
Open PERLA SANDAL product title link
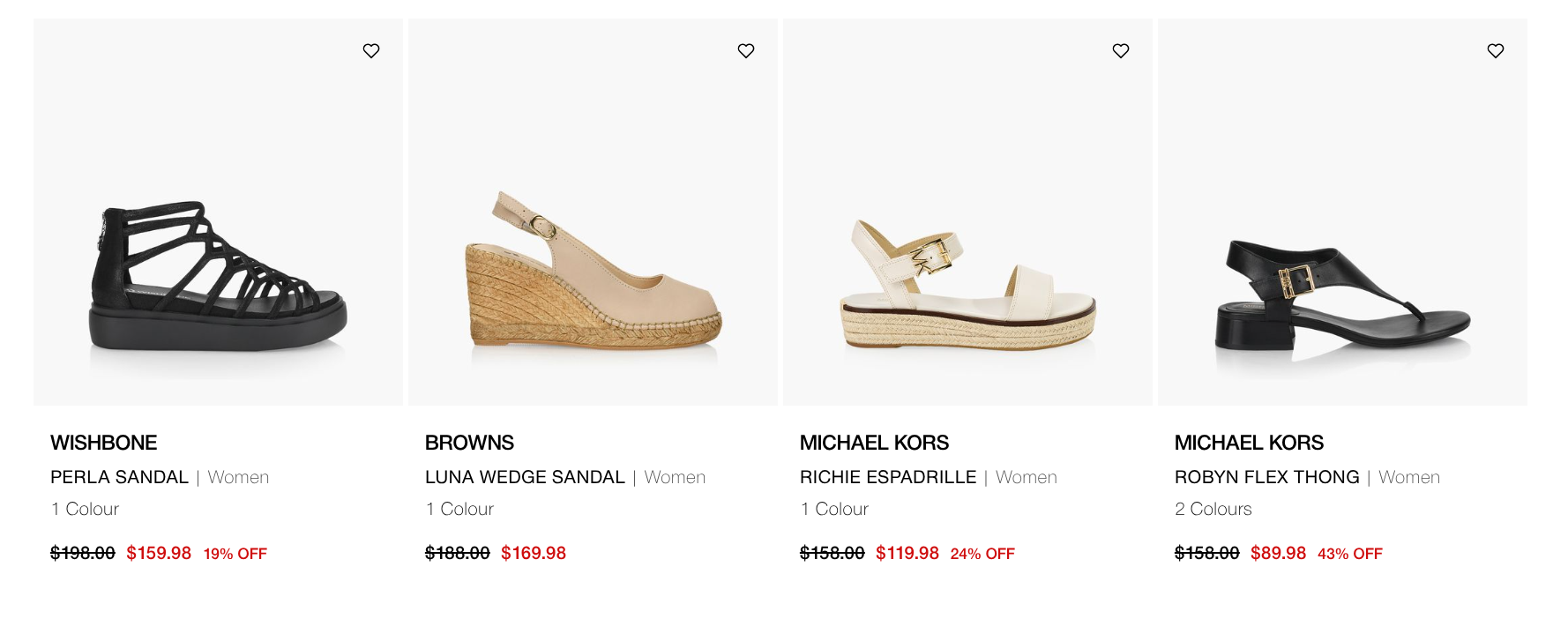point(119,477)
